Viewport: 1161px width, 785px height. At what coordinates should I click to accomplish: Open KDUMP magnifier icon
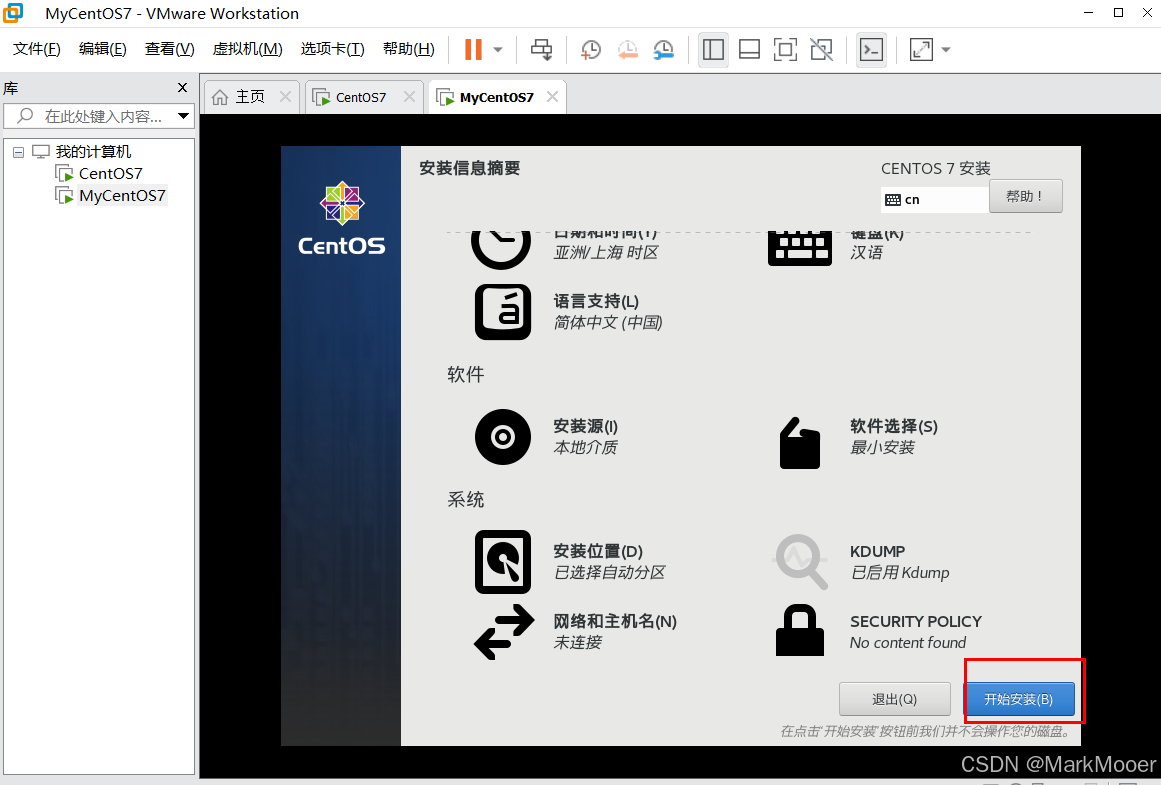[x=800, y=562]
